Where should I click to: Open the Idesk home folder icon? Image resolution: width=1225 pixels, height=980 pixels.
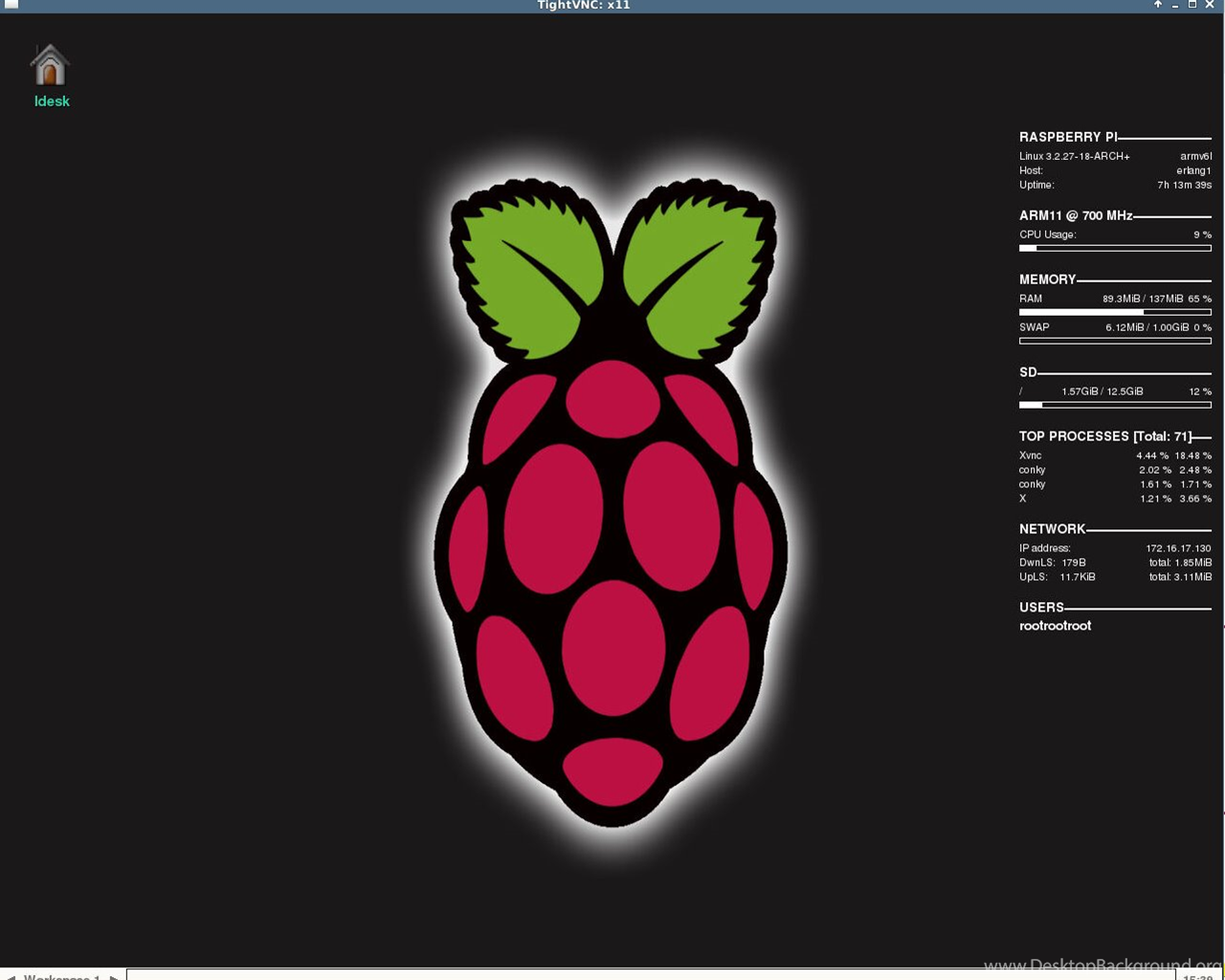50,65
